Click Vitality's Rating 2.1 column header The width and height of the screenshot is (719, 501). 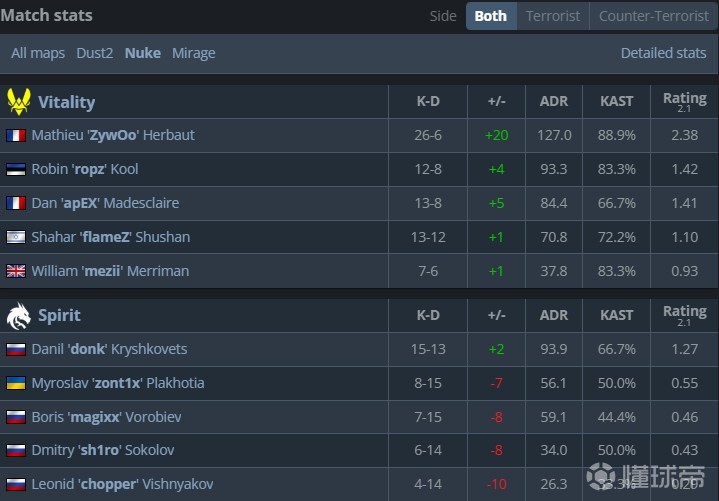684,101
